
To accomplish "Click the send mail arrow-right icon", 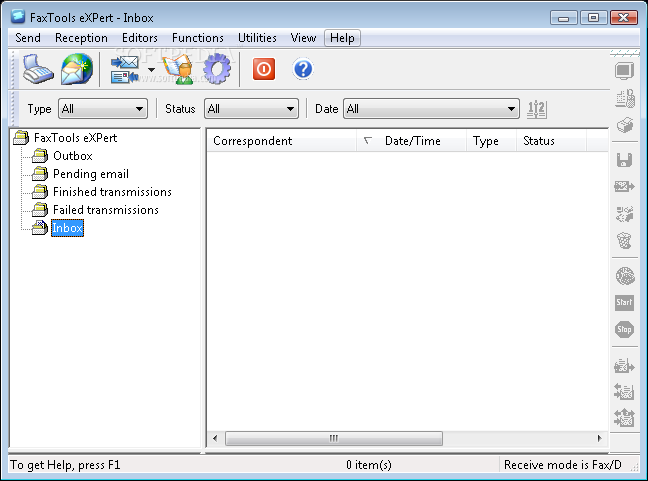I will click(x=624, y=366).
